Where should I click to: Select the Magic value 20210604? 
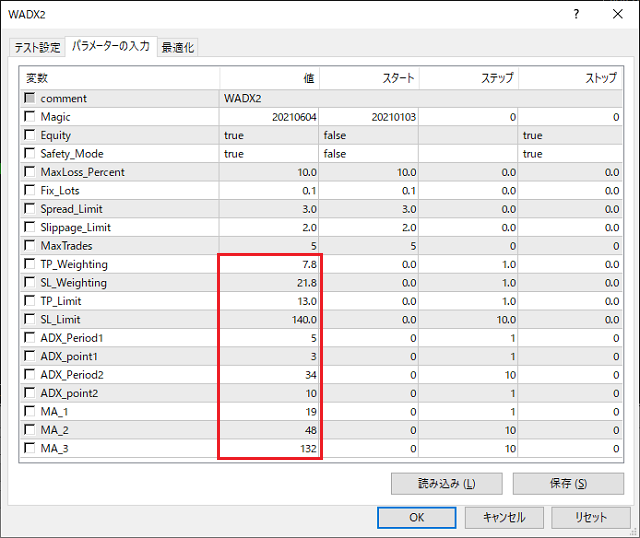coord(269,117)
